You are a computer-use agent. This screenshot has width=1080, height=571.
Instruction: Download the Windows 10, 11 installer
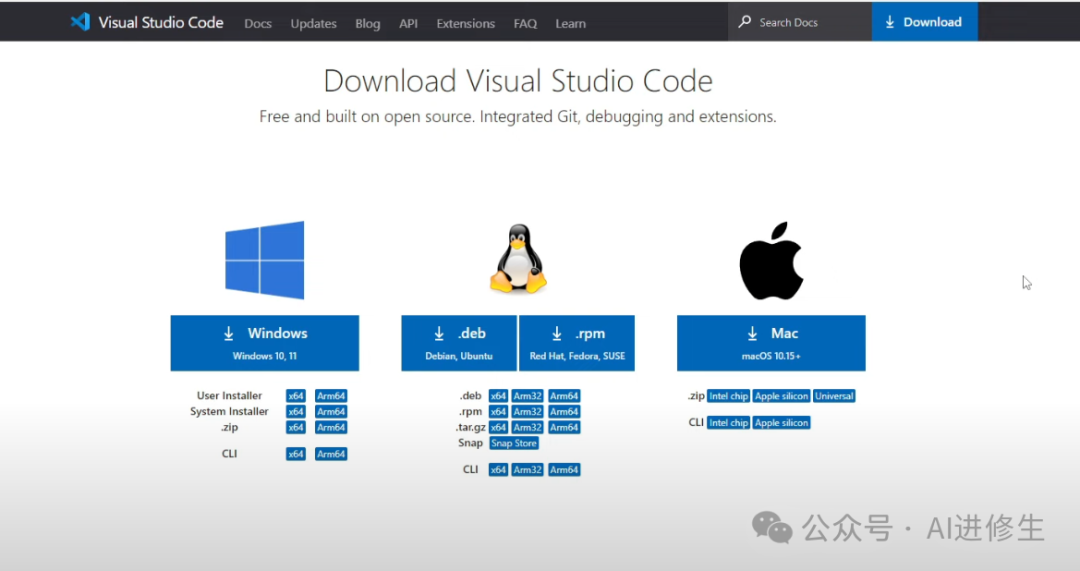[264, 343]
